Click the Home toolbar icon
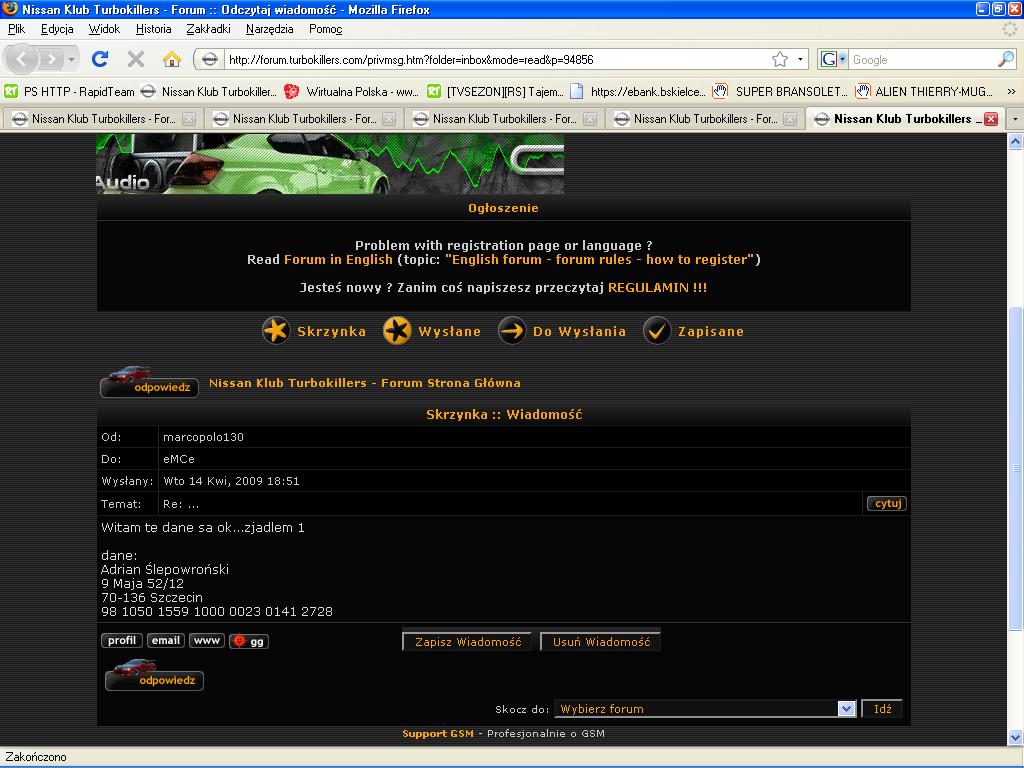This screenshot has height=768, width=1024. coord(172,59)
